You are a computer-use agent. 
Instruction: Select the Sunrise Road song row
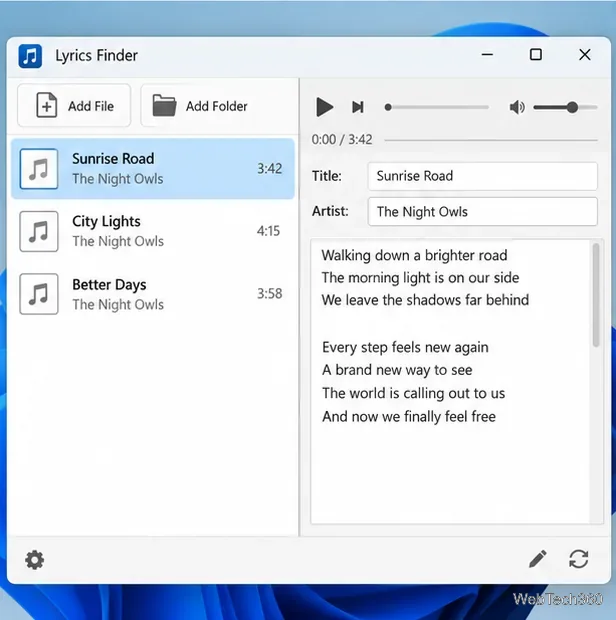(153, 169)
